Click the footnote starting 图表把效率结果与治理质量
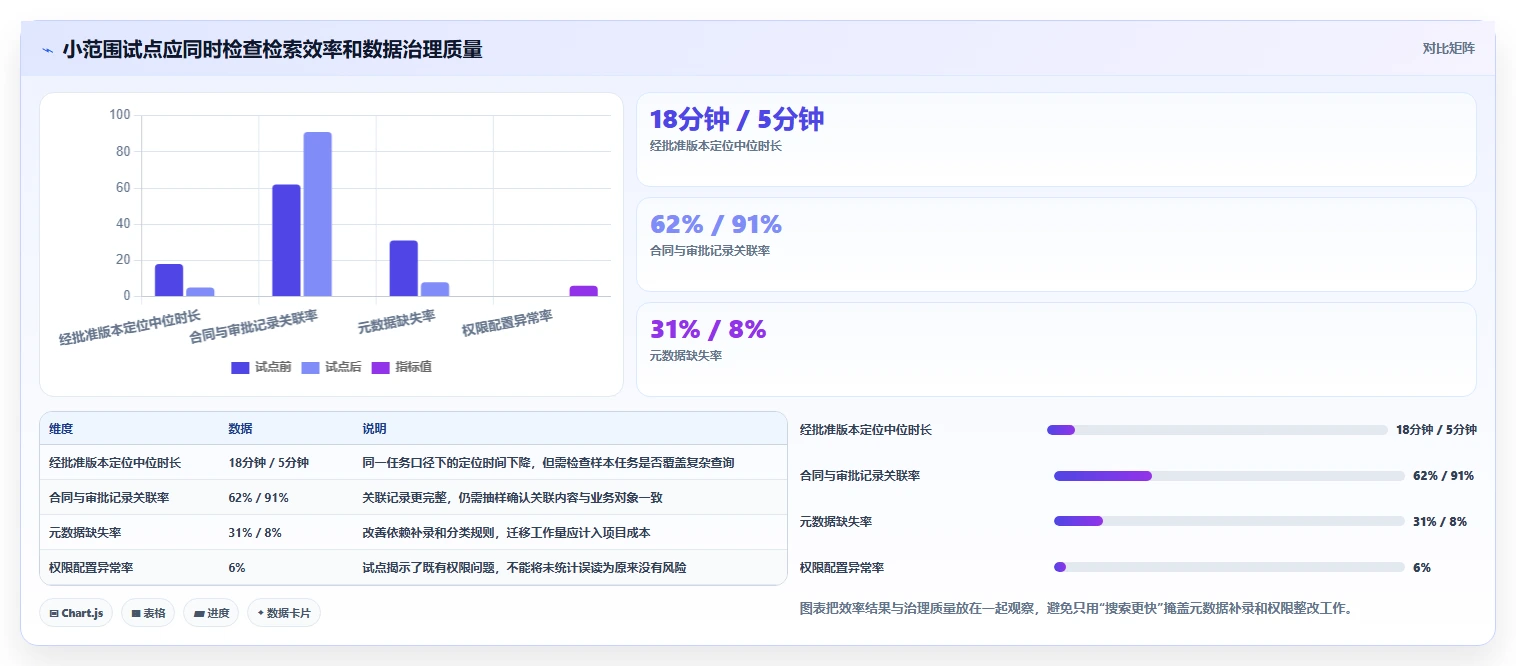This screenshot has height=666, width=1516. 1077,608
